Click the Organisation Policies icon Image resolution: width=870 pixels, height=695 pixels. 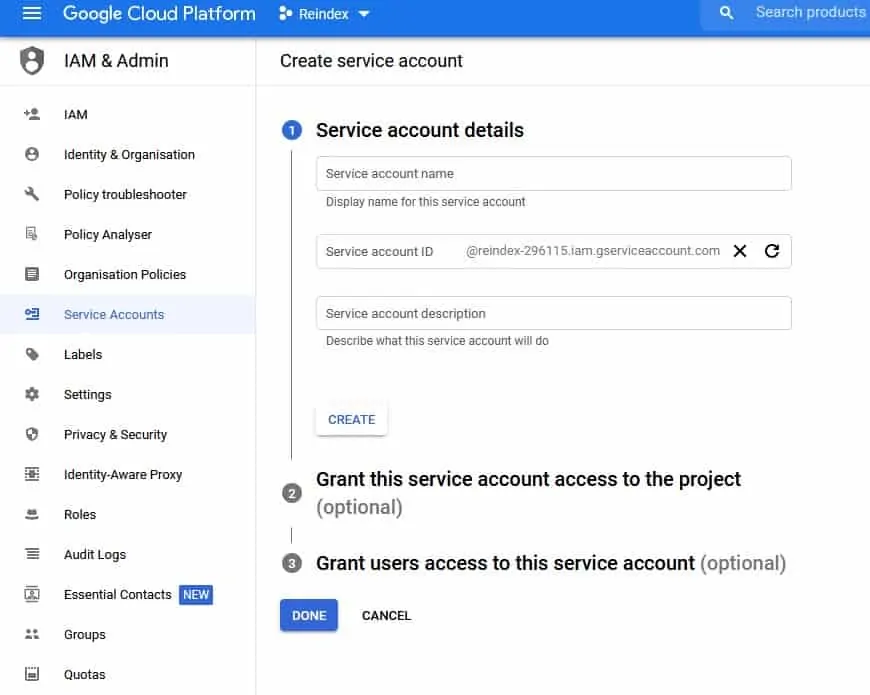point(32,274)
